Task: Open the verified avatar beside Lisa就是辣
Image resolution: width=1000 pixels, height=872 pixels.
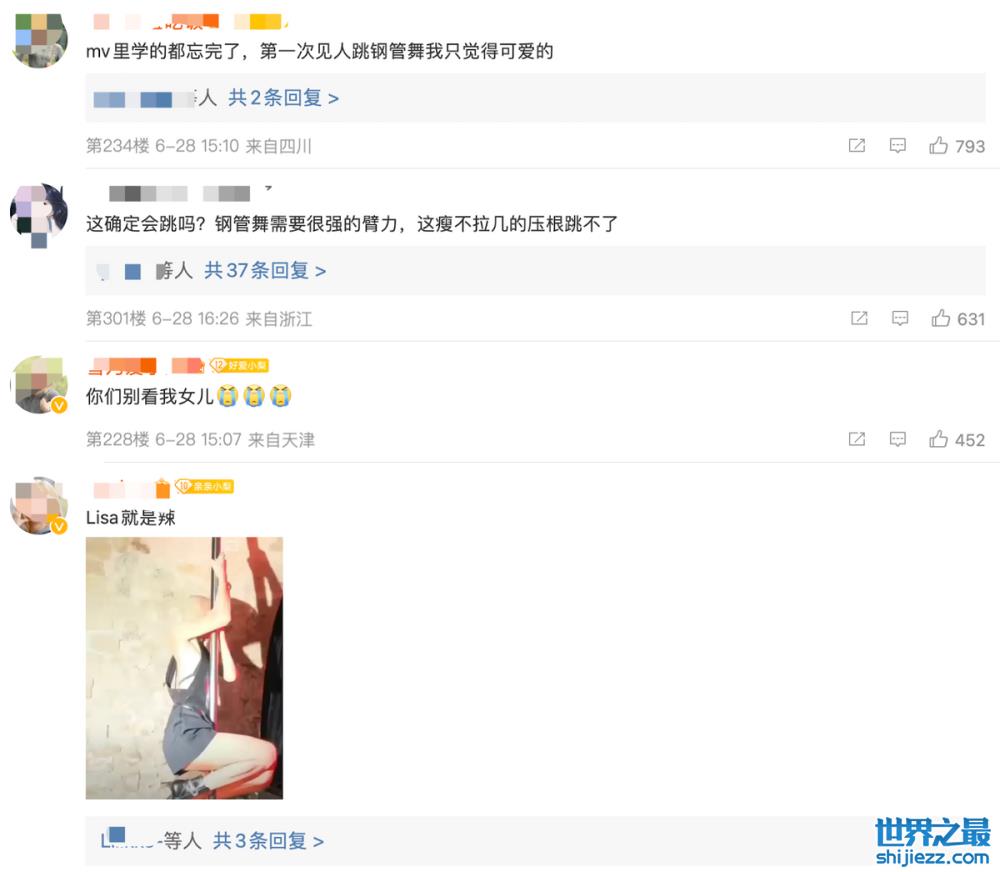Action: (40, 506)
